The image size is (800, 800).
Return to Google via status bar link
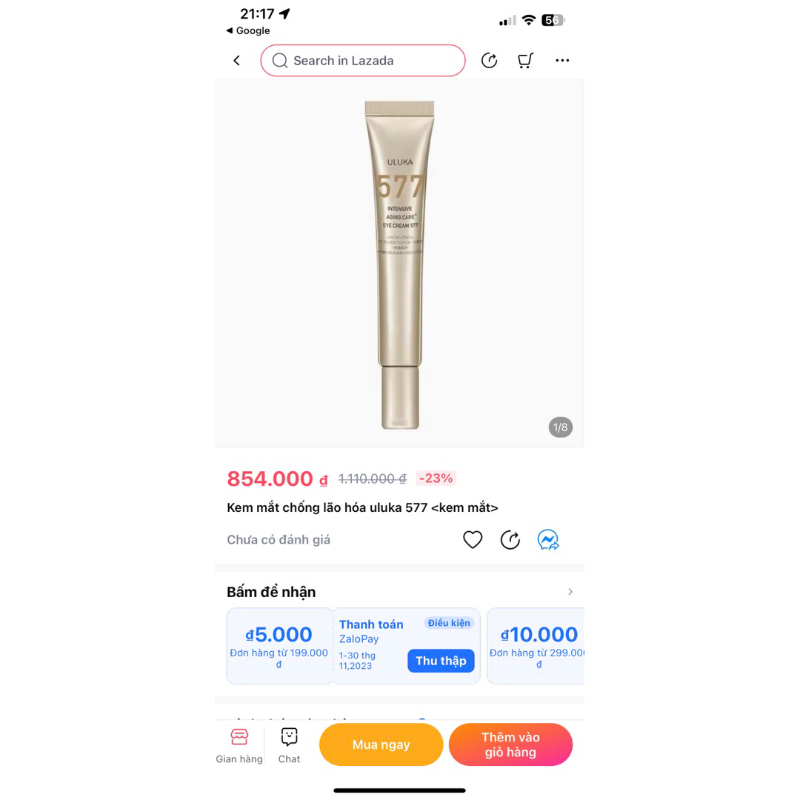[x=248, y=31]
